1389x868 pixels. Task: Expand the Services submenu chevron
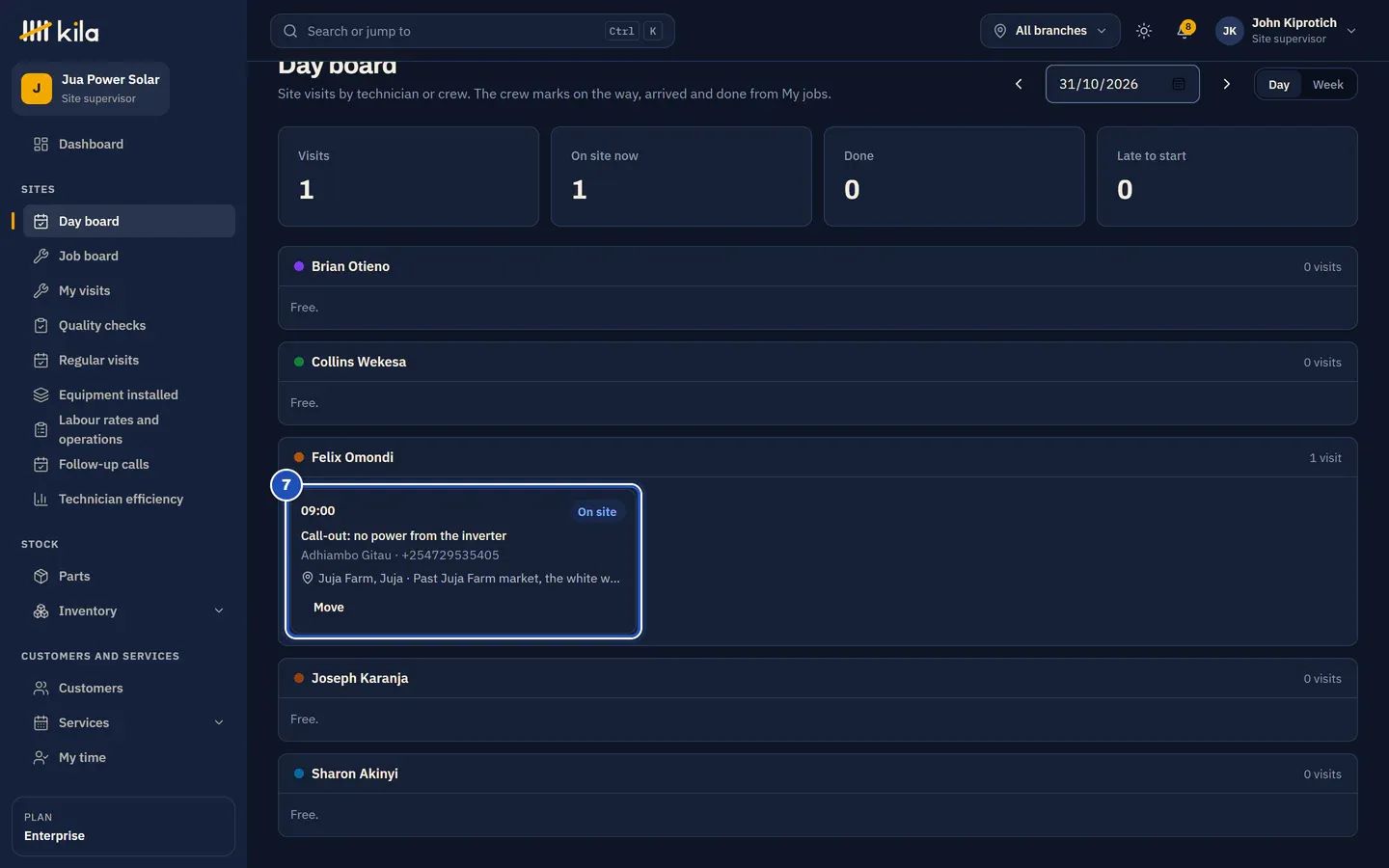point(219,723)
